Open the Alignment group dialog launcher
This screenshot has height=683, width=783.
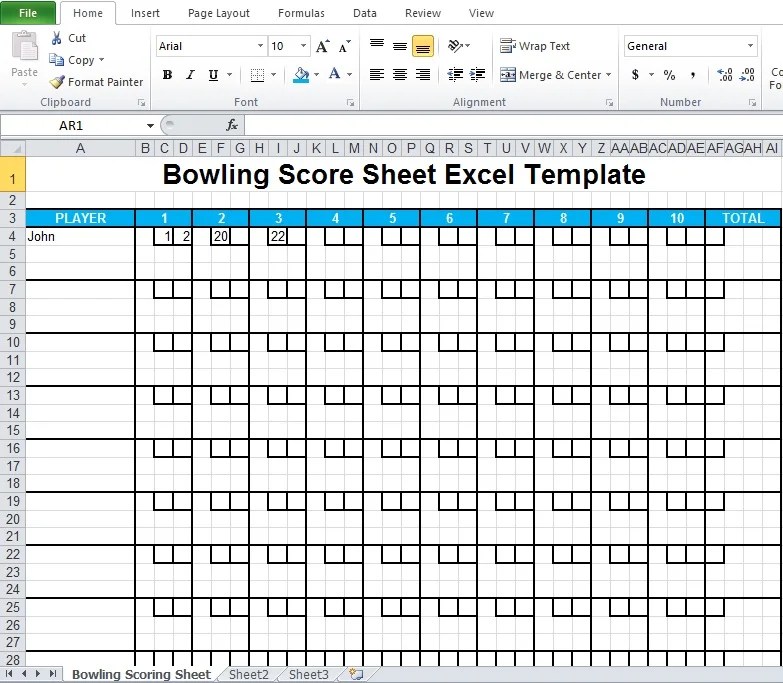(609, 102)
